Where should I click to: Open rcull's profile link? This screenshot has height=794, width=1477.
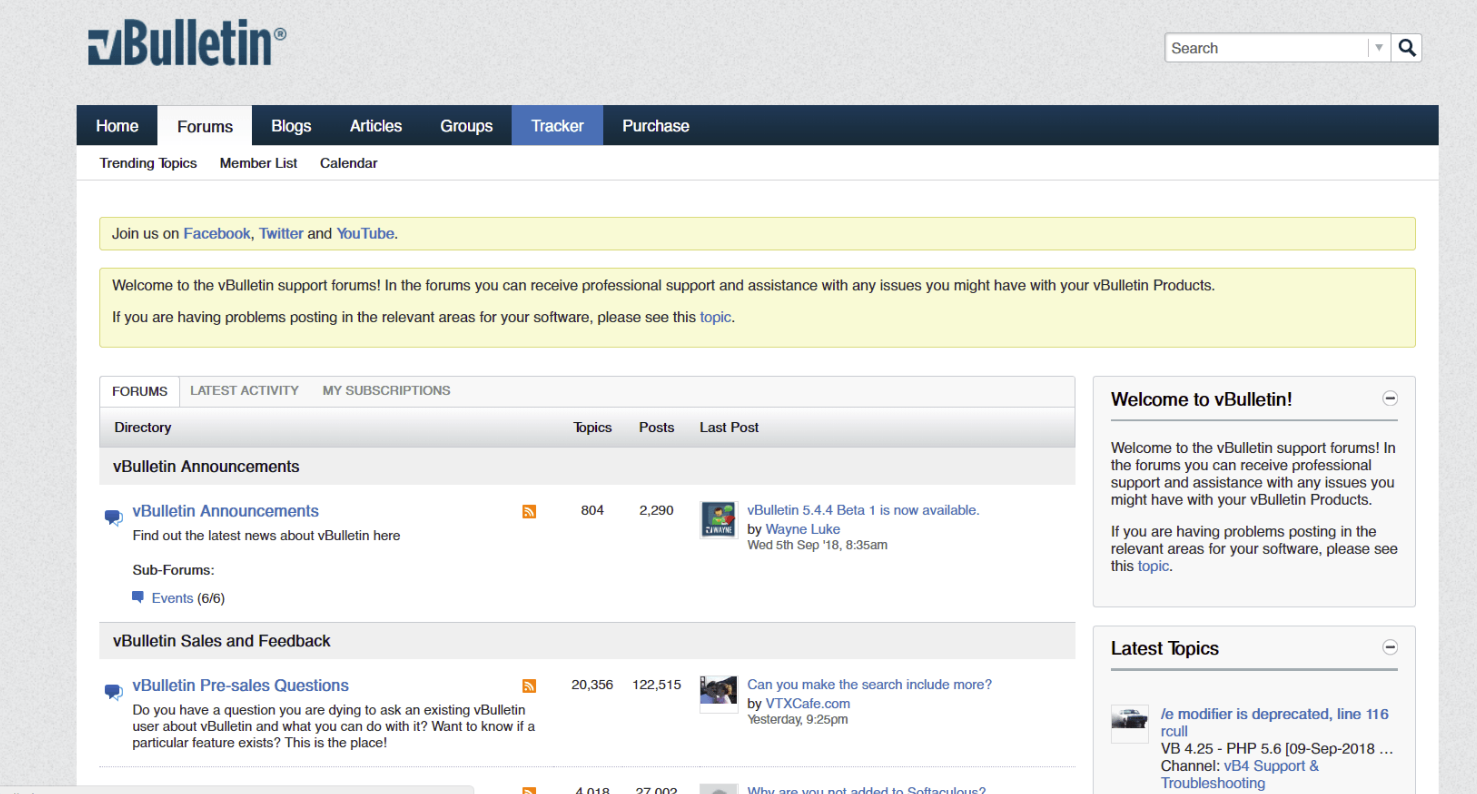[x=1175, y=731]
